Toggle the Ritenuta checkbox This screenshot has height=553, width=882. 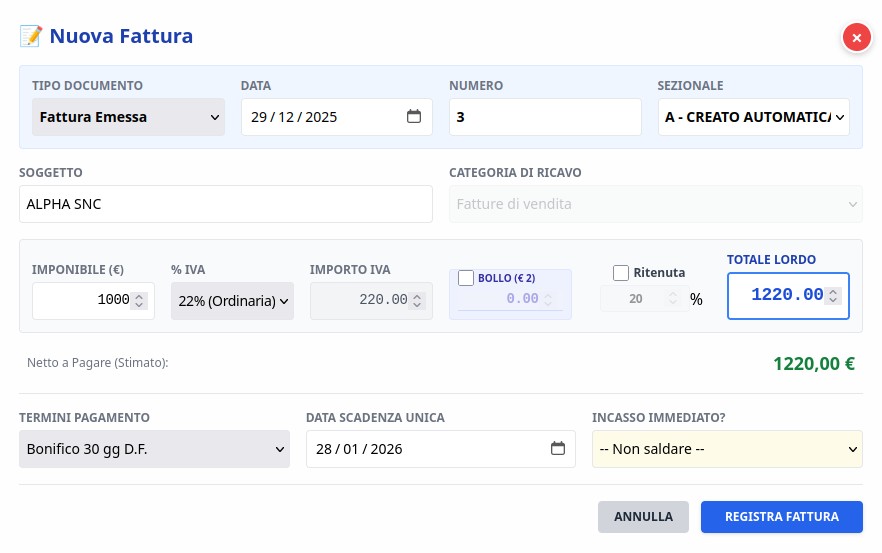(x=621, y=272)
